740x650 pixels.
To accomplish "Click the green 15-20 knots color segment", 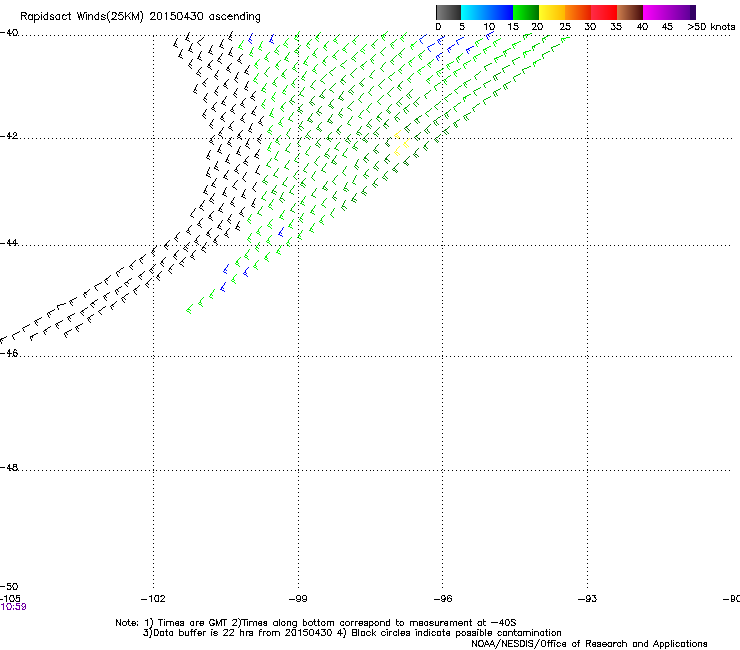I will pos(526,12).
